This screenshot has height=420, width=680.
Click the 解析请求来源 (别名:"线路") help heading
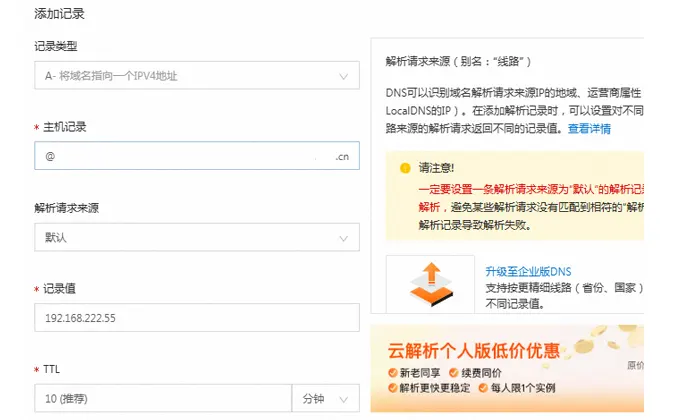pos(464,61)
